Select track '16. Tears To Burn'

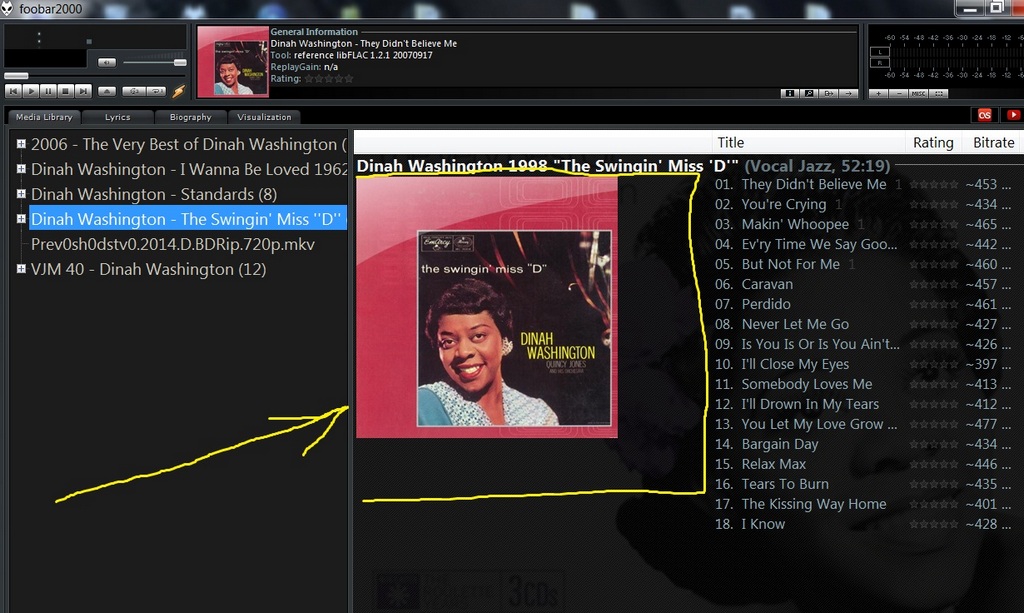point(772,484)
